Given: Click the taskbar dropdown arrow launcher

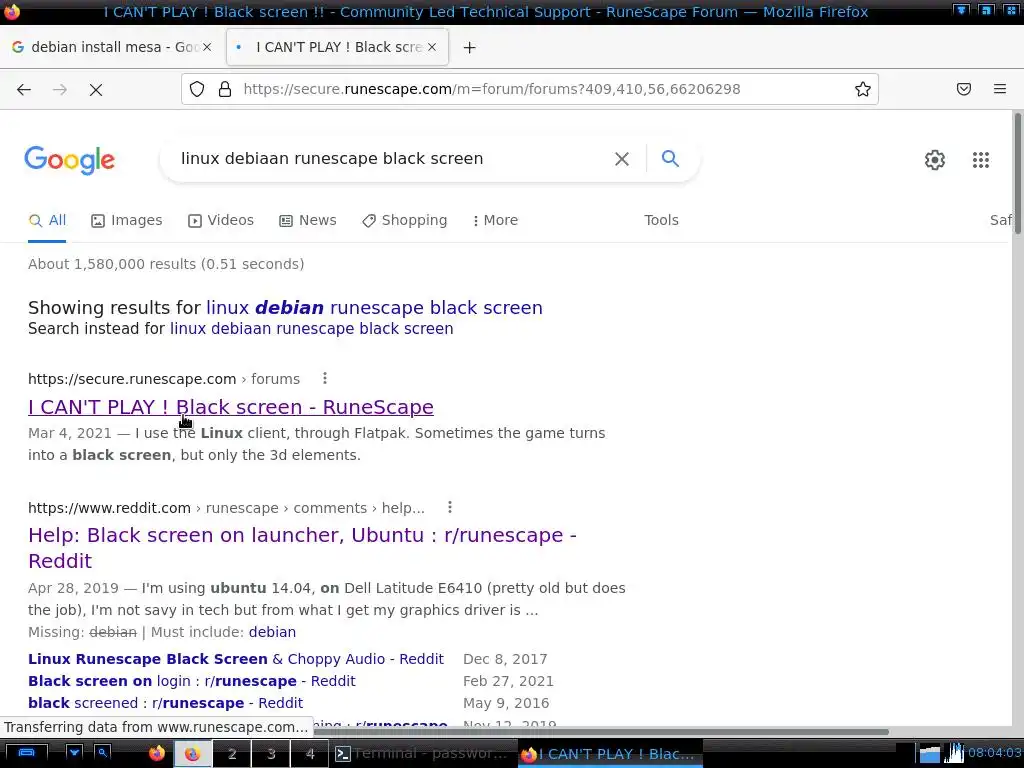Looking at the screenshot, I should tap(74, 753).
